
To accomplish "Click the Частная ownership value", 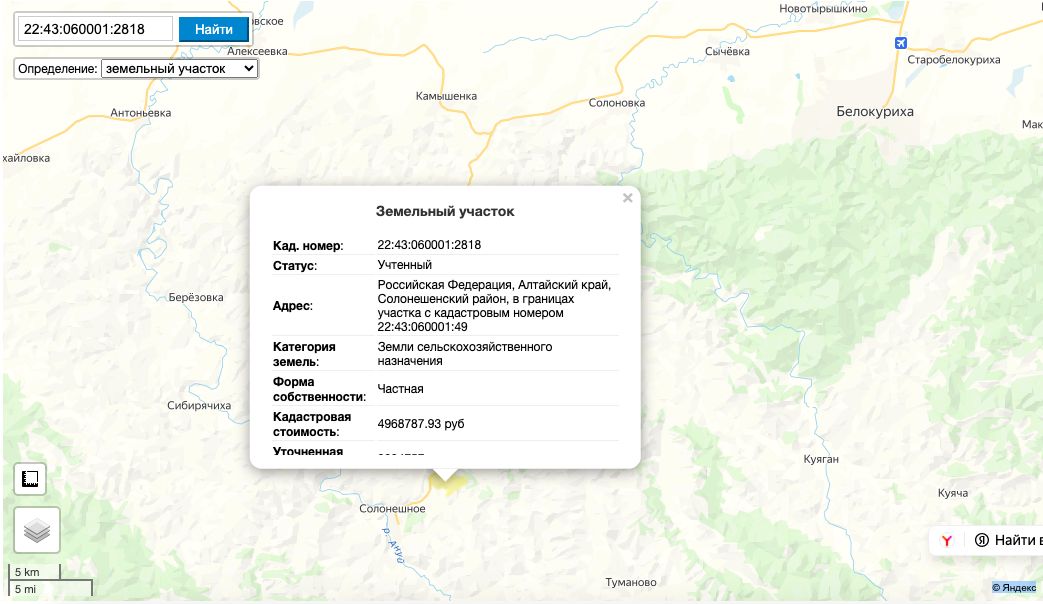I will (400, 388).
